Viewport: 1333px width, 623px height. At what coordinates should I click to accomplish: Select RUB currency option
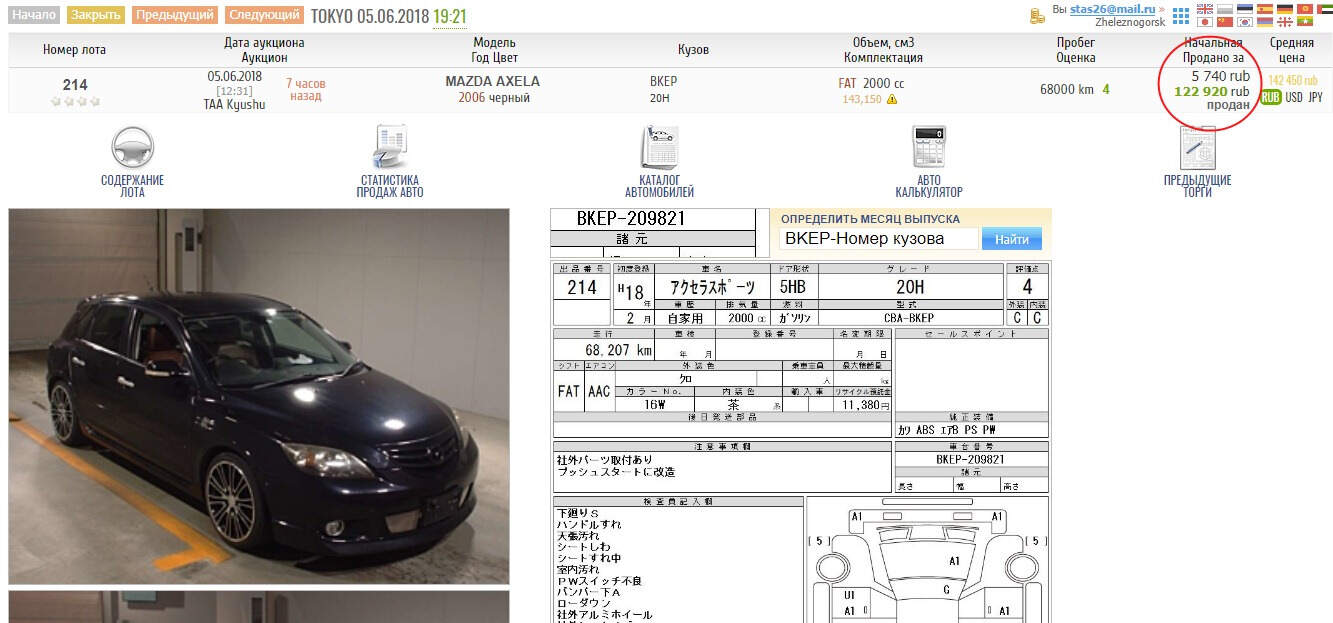pos(1271,97)
